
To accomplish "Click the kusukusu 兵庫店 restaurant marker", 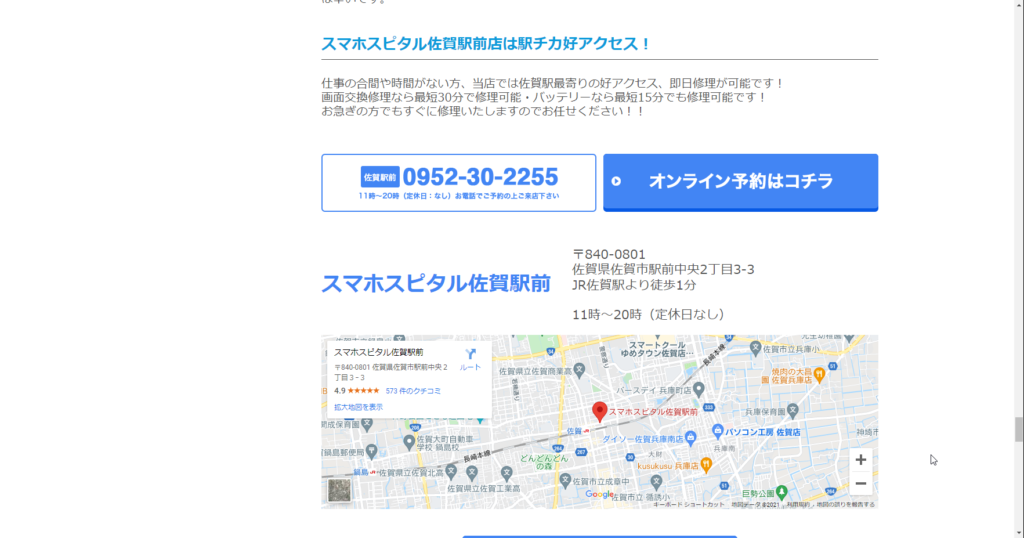I will pos(706,464).
